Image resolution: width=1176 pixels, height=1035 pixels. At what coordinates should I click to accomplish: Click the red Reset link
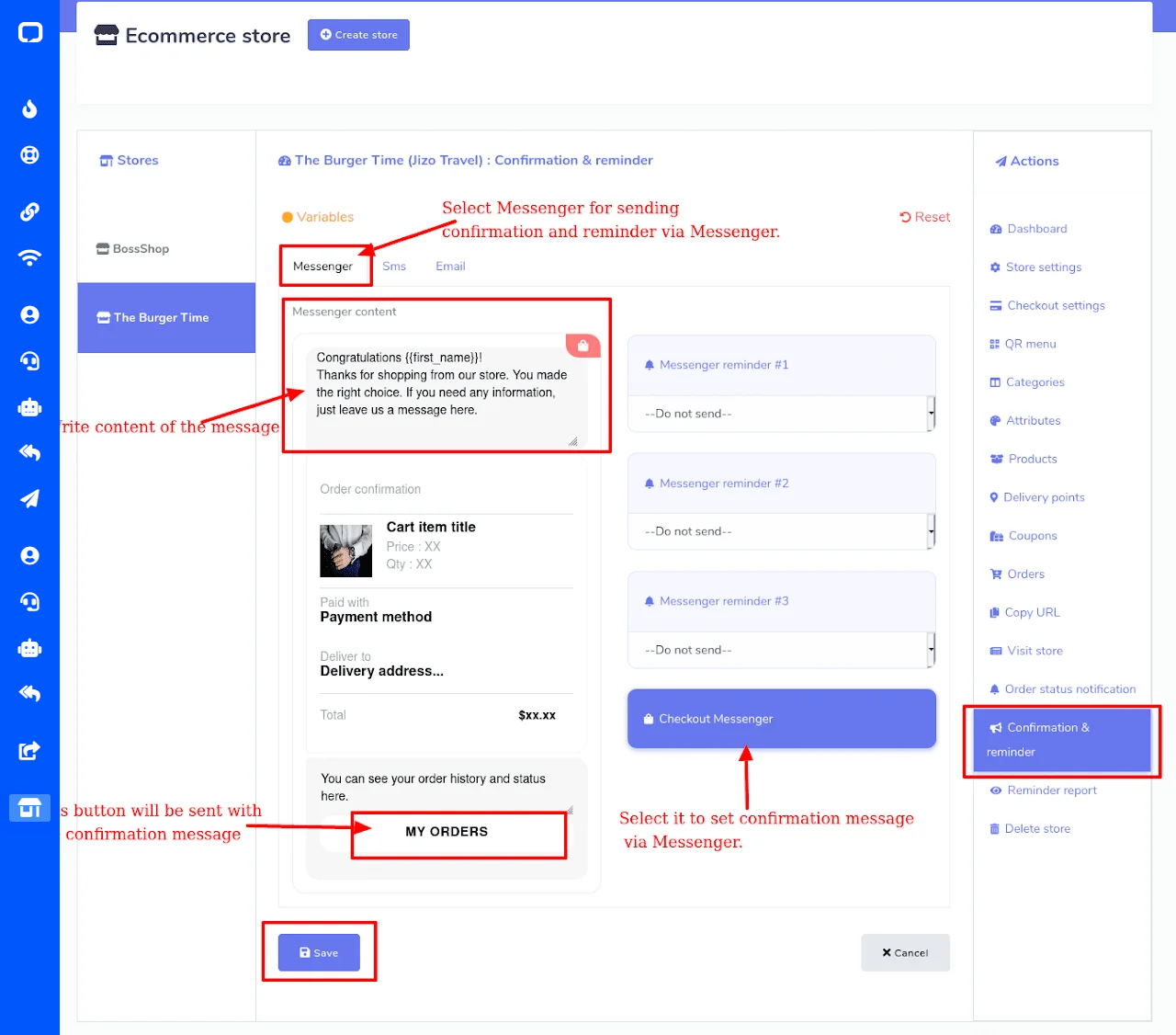(924, 217)
